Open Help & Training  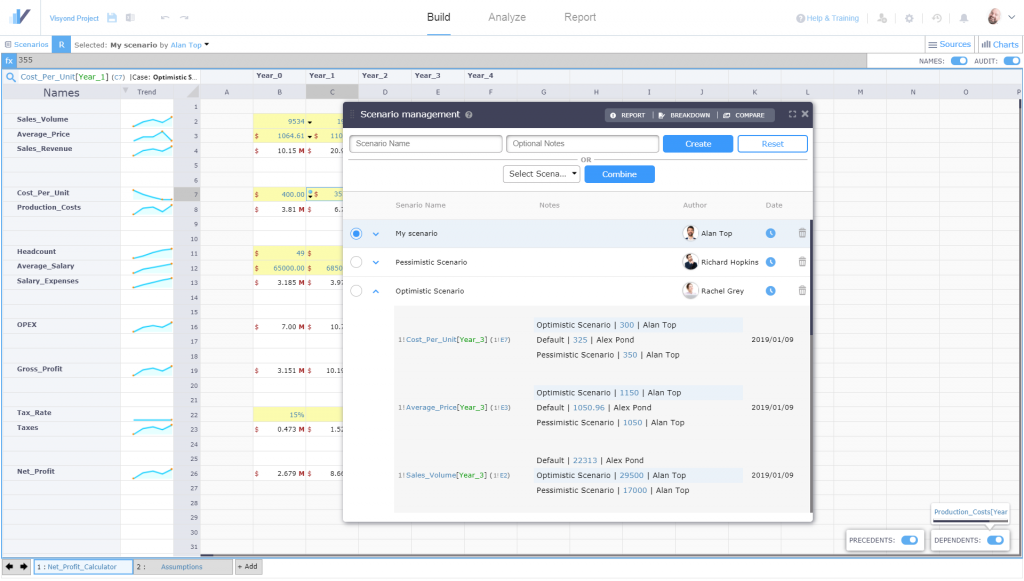[x=827, y=18]
